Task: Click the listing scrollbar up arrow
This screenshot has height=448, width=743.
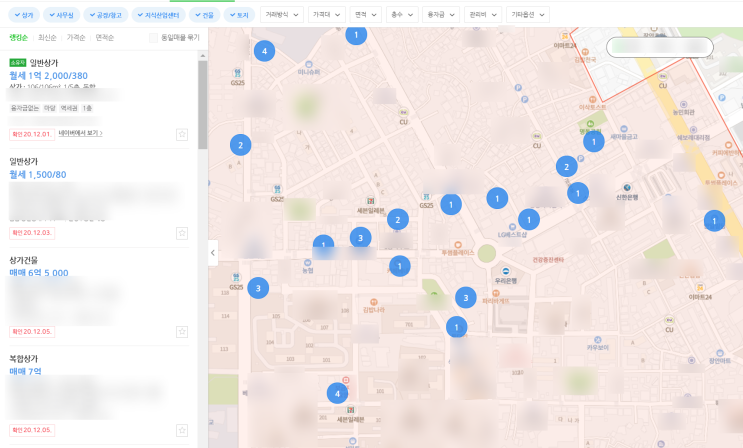Action: click(x=203, y=55)
